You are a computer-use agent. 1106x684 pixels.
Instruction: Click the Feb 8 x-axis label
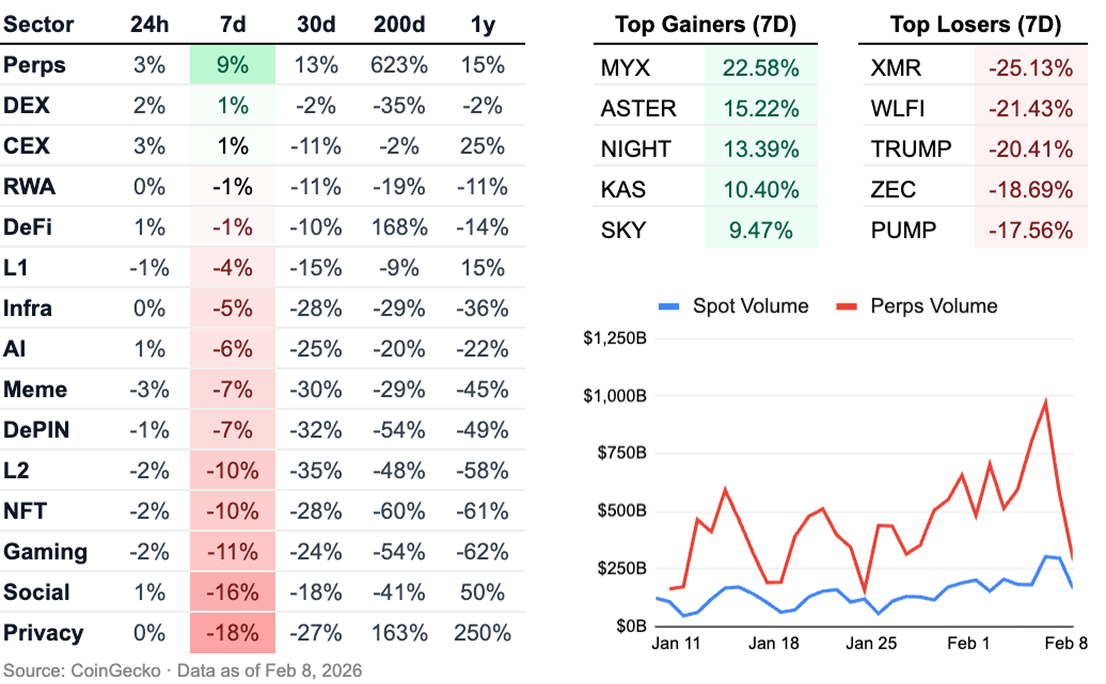click(x=1065, y=643)
